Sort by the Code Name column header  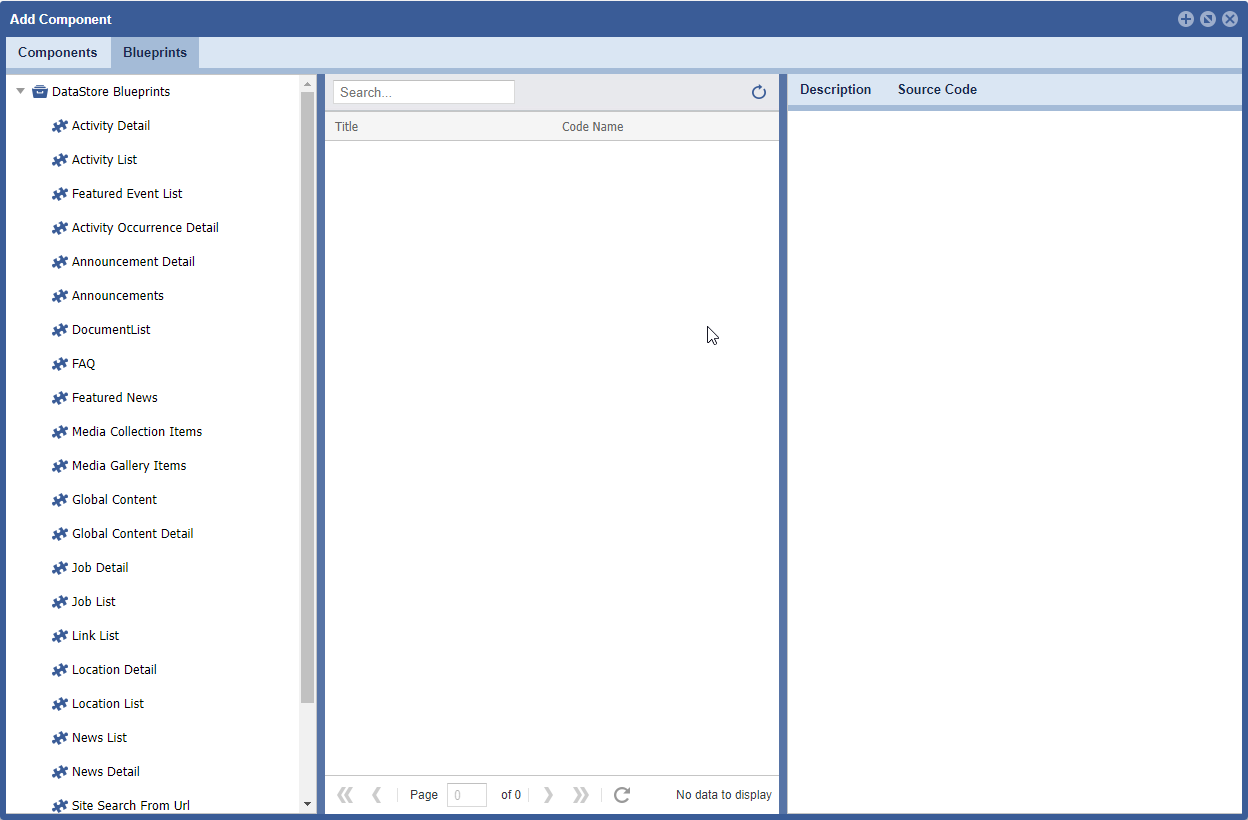click(592, 127)
